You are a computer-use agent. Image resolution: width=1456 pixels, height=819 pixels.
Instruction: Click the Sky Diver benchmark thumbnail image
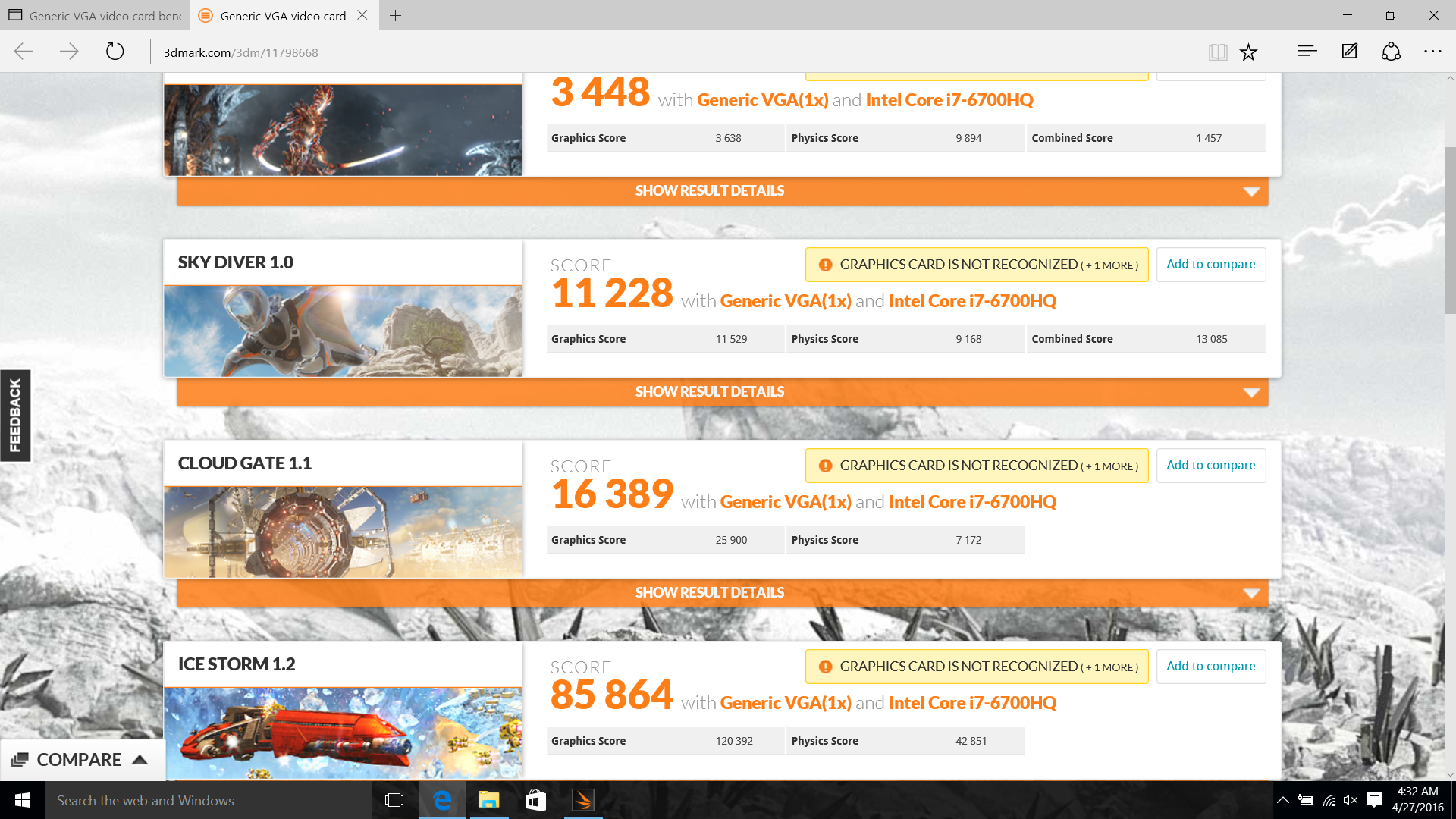click(343, 331)
